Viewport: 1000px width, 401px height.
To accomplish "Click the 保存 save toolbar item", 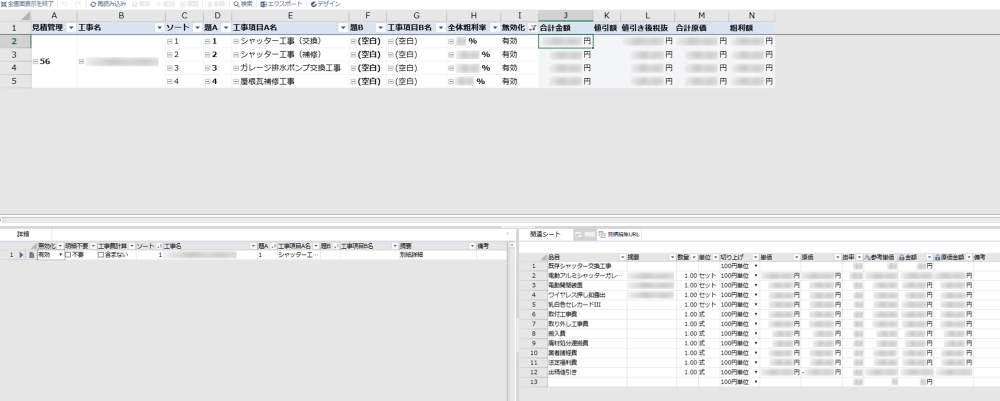I will pyautogui.click(x=141, y=4).
